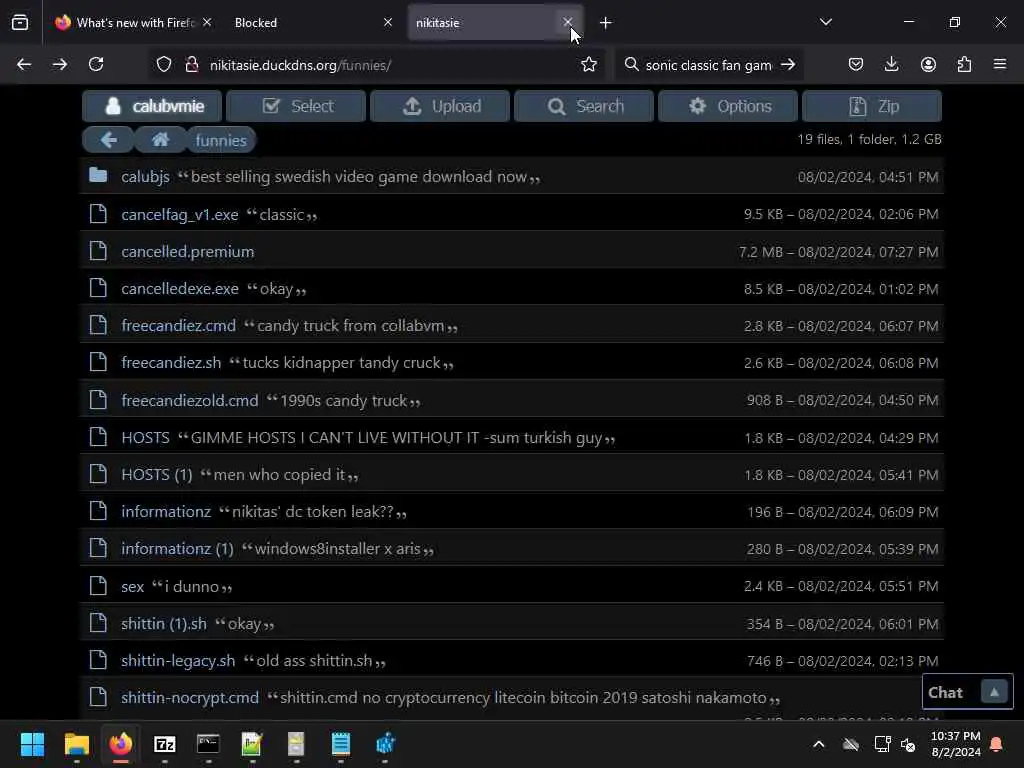Go back one page
This screenshot has height=768, width=1024.
click(x=24, y=64)
